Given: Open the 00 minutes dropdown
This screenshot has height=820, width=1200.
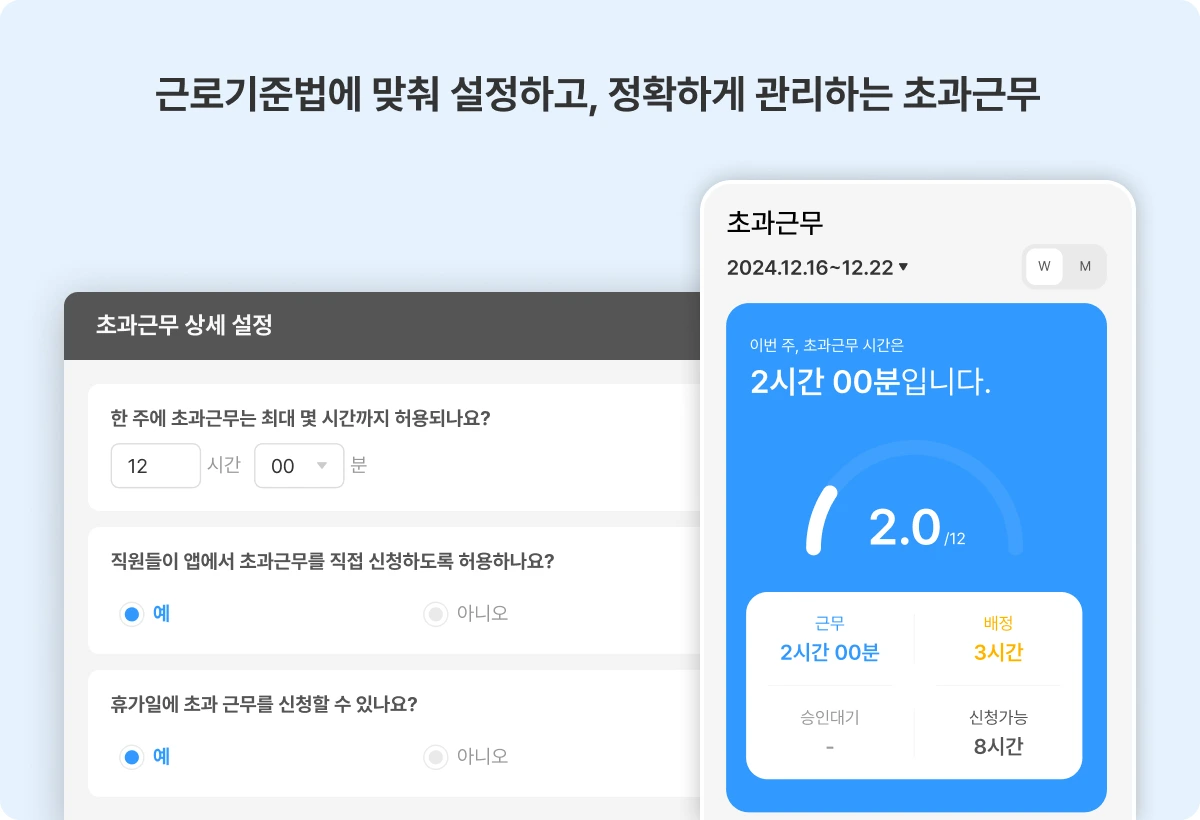Looking at the screenshot, I should [x=299, y=465].
